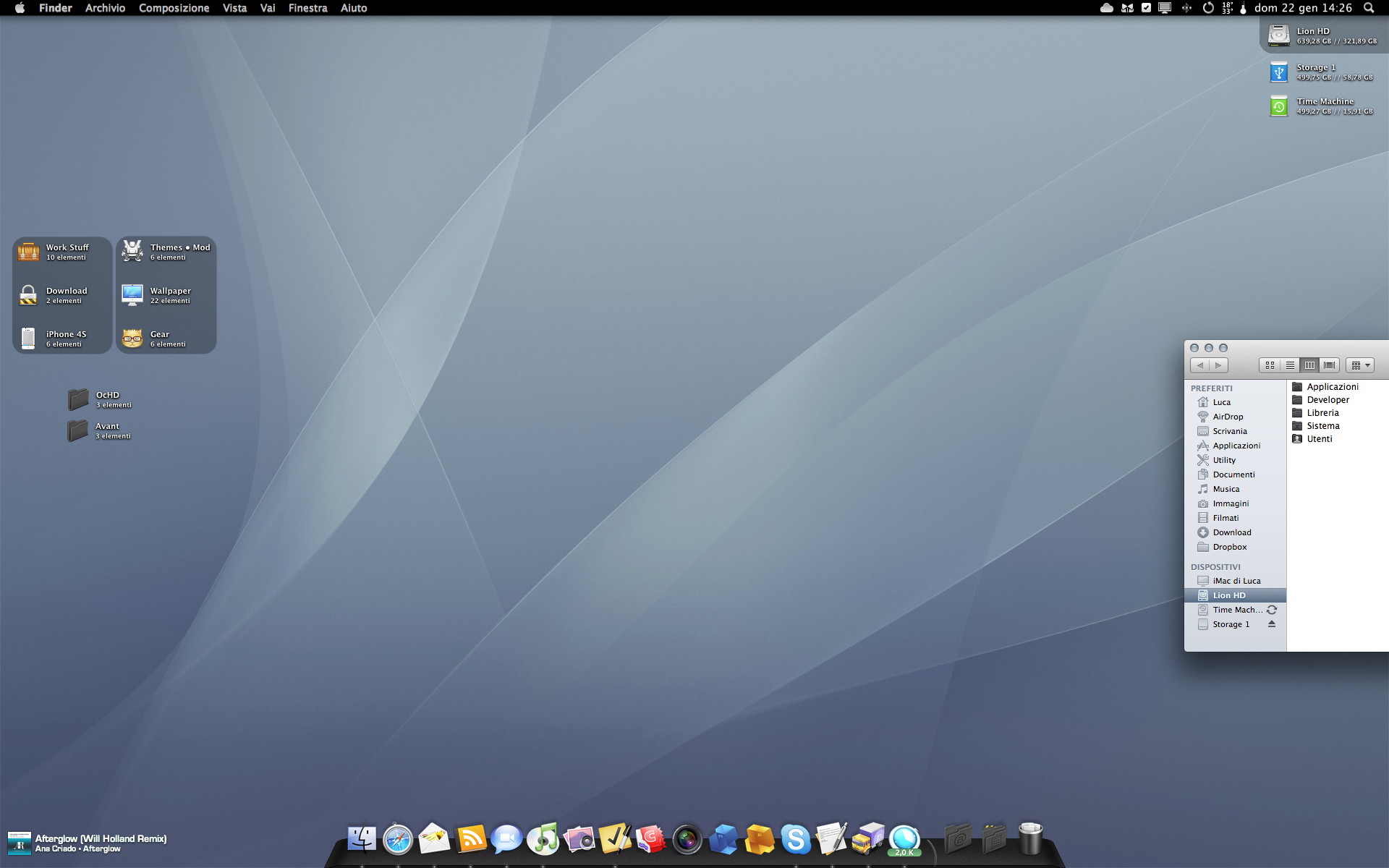The width and height of the screenshot is (1389, 868).
Task: Open the gold Illustrator icon in dock
Action: 760,839
